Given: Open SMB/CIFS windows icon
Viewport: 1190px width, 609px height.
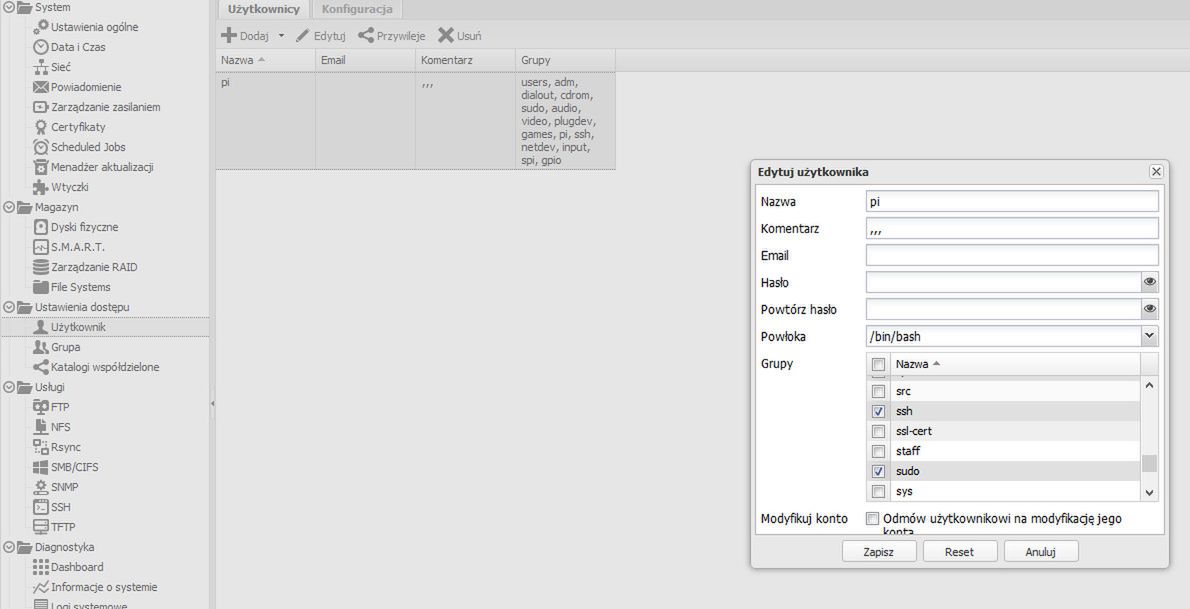Looking at the screenshot, I should 40,467.
